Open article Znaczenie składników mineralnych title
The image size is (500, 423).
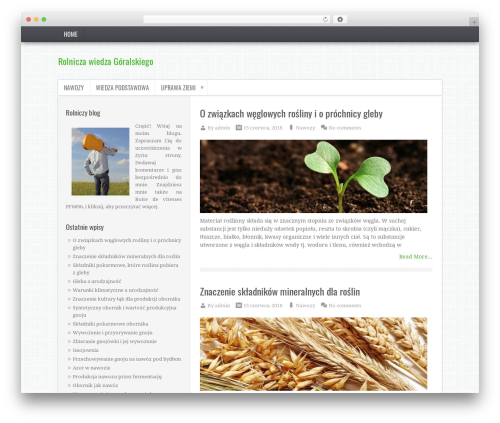[x=280, y=292]
